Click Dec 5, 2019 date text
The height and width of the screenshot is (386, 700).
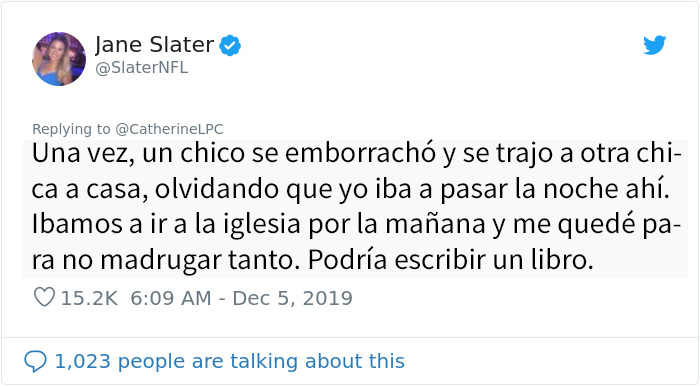(292, 298)
